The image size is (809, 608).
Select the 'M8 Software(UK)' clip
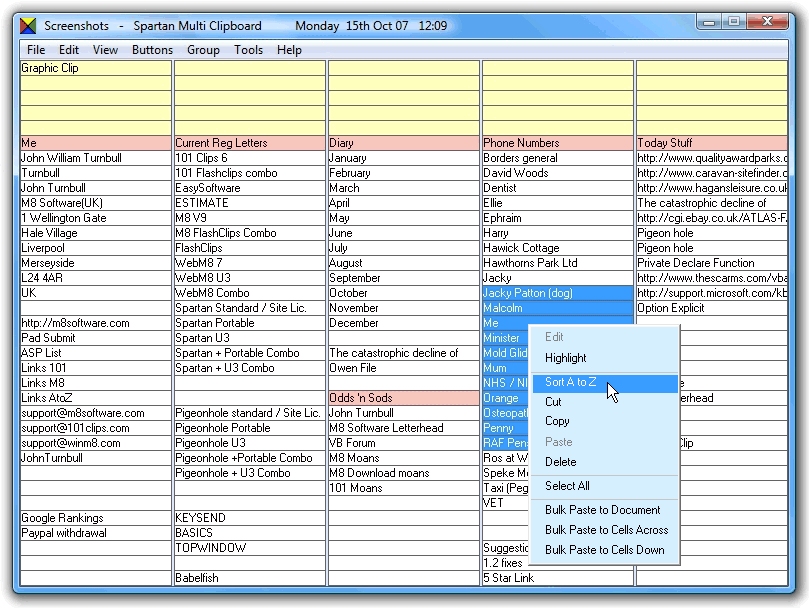[x=95, y=203]
